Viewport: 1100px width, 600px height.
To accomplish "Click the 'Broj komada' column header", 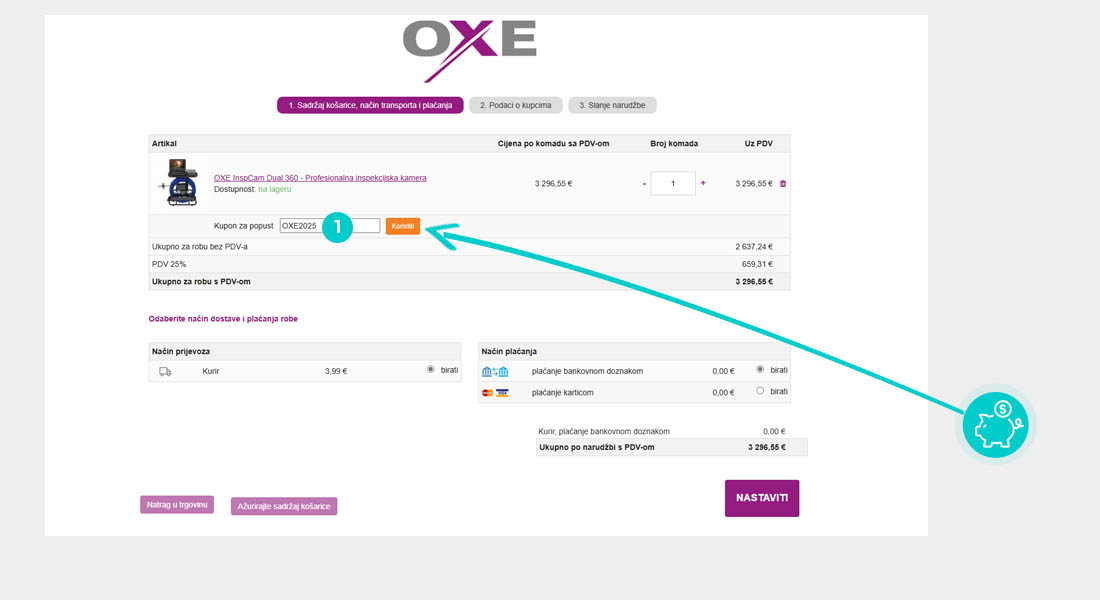I will click(674, 144).
